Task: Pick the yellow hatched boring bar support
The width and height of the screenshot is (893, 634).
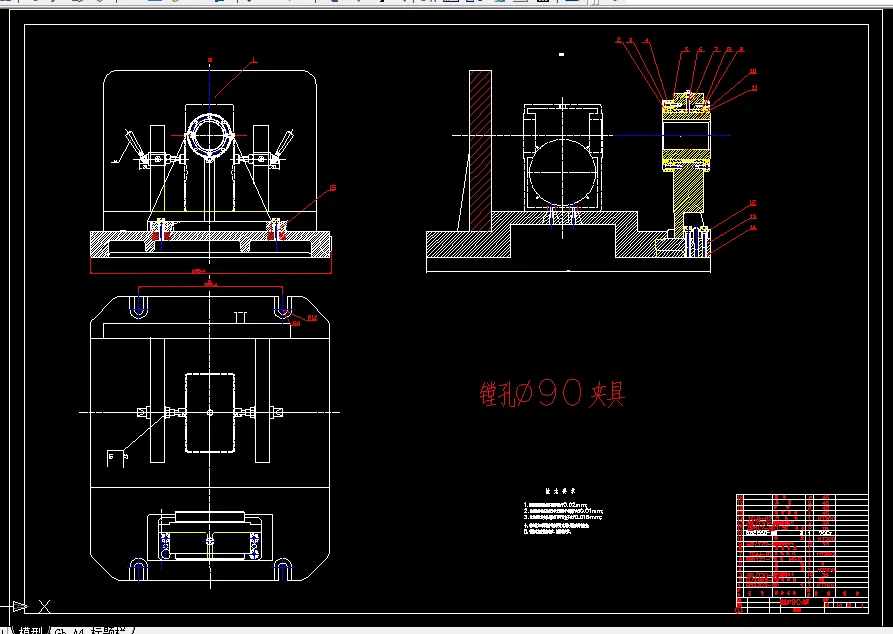Action: click(x=688, y=192)
